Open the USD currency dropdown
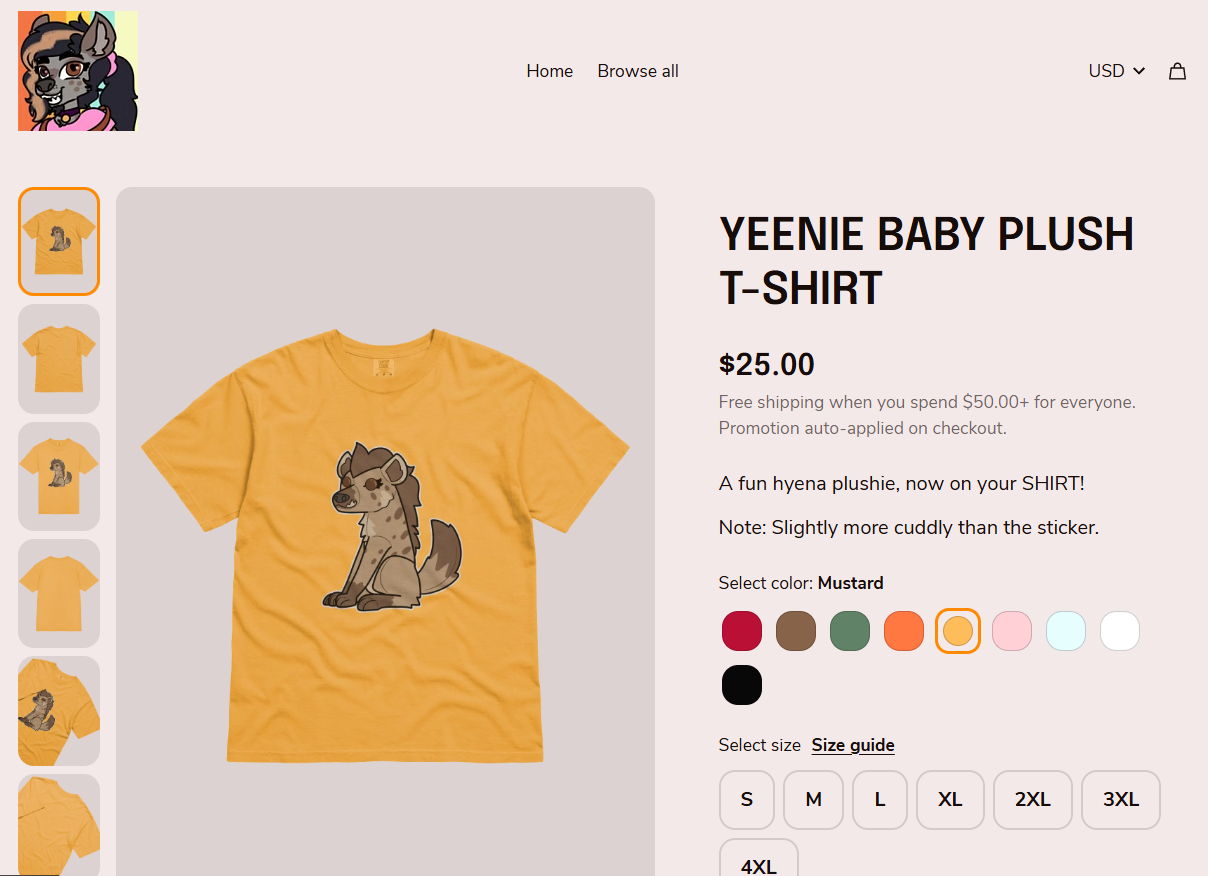 coord(1115,71)
